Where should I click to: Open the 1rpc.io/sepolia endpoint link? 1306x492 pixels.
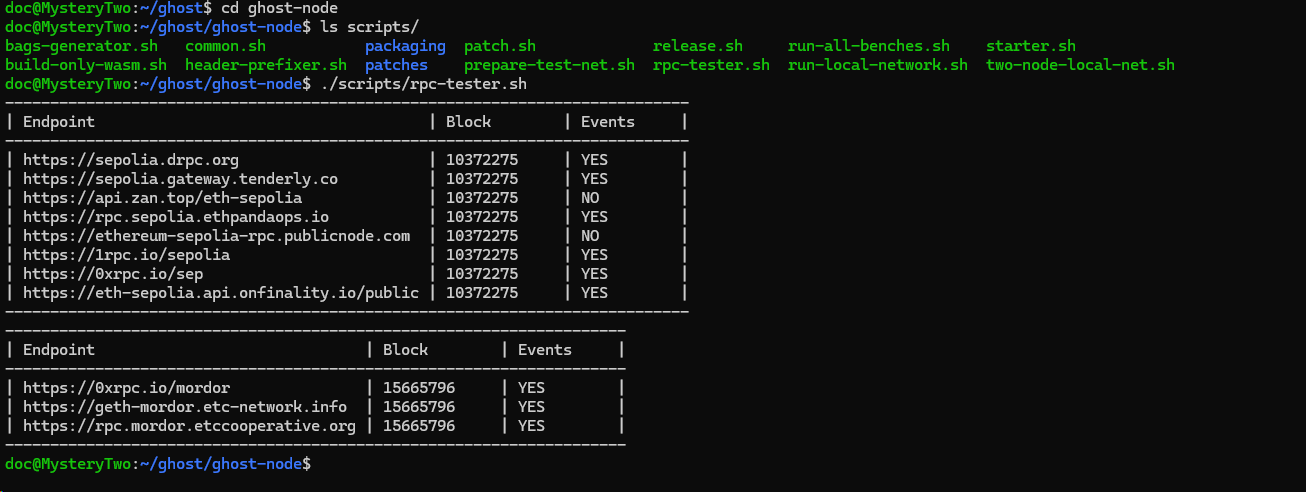pyautogui.click(x=126, y=255)
